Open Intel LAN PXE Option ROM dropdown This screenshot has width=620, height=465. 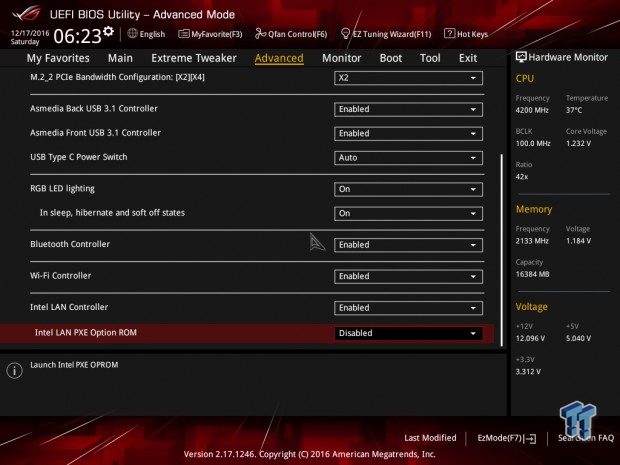(x=408, y=333)
